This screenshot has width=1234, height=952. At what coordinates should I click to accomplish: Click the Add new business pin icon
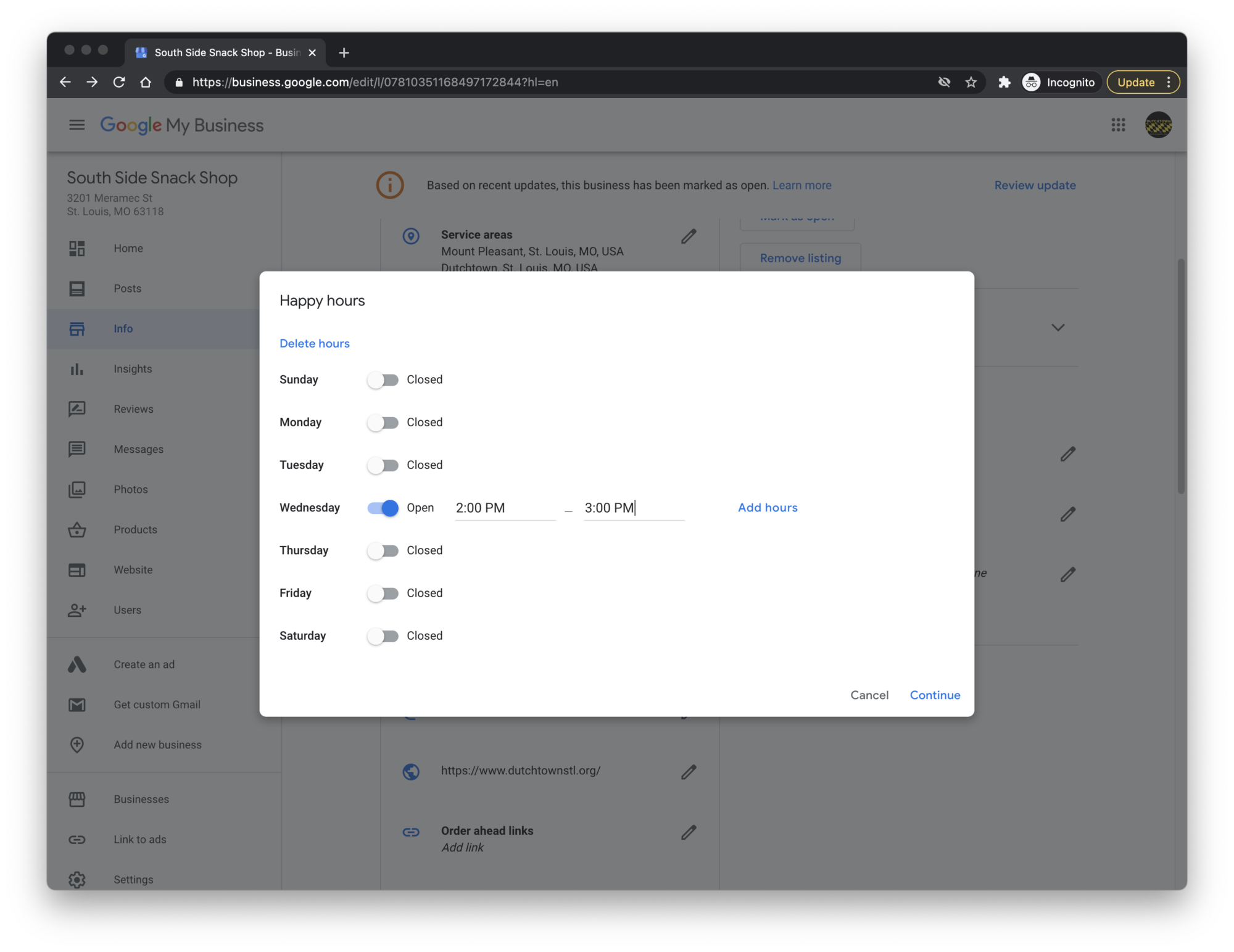(77, 745)
